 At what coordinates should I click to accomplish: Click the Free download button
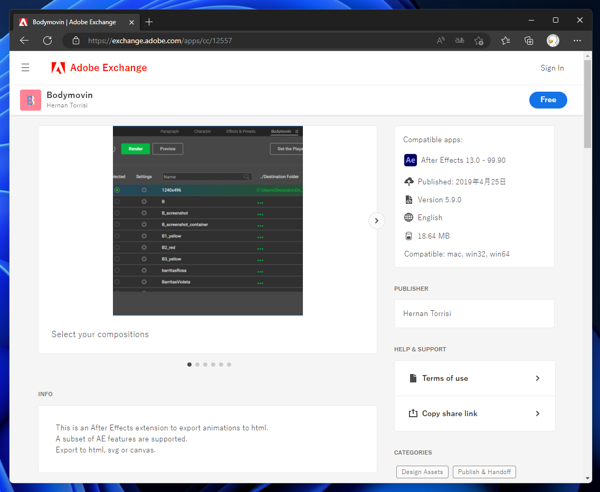[548, 100]
